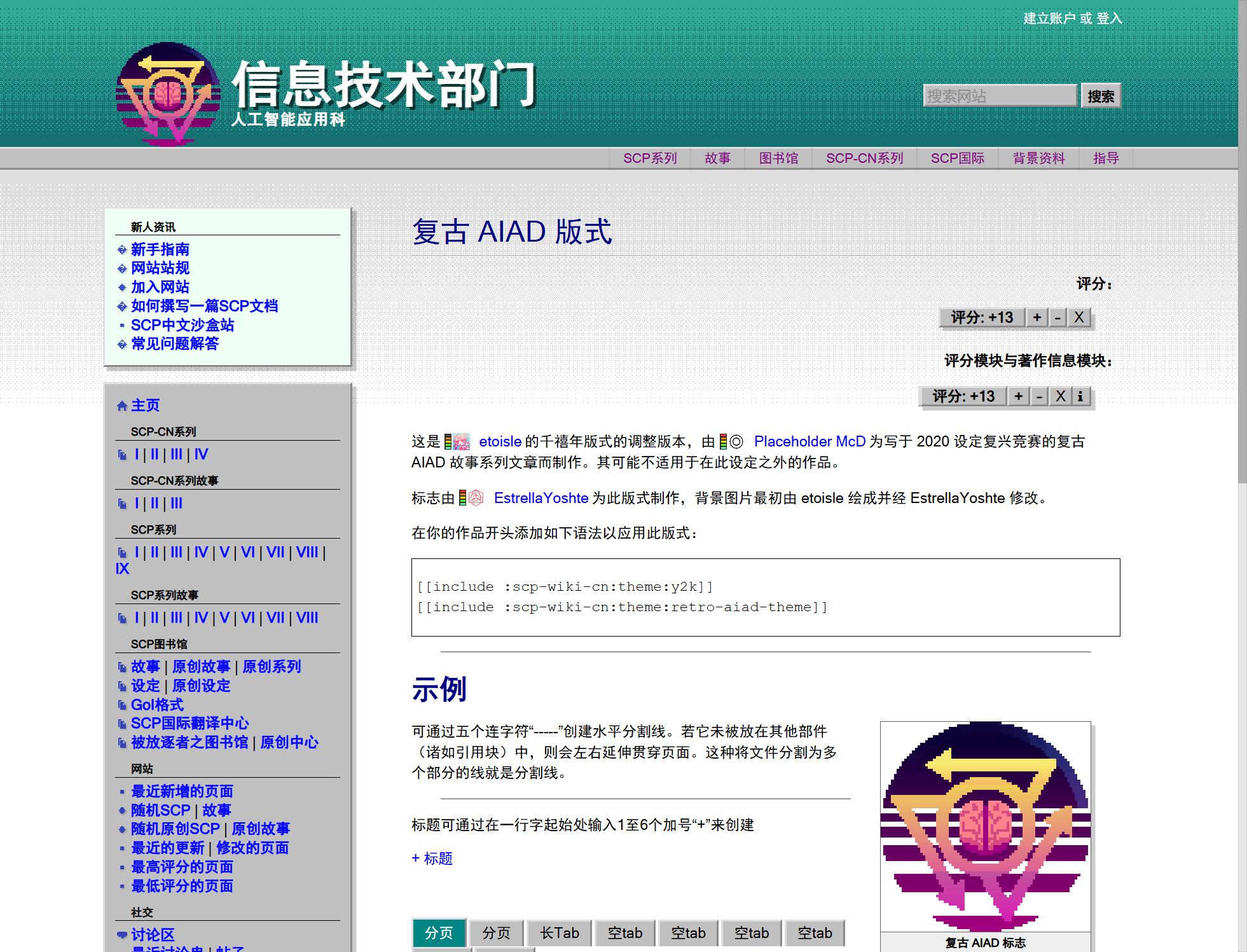The width and height of the screenshot is (1247, 952).
Task: Upvote the page with the + button
Action: pyautogui.click(x=1037, y=317)
